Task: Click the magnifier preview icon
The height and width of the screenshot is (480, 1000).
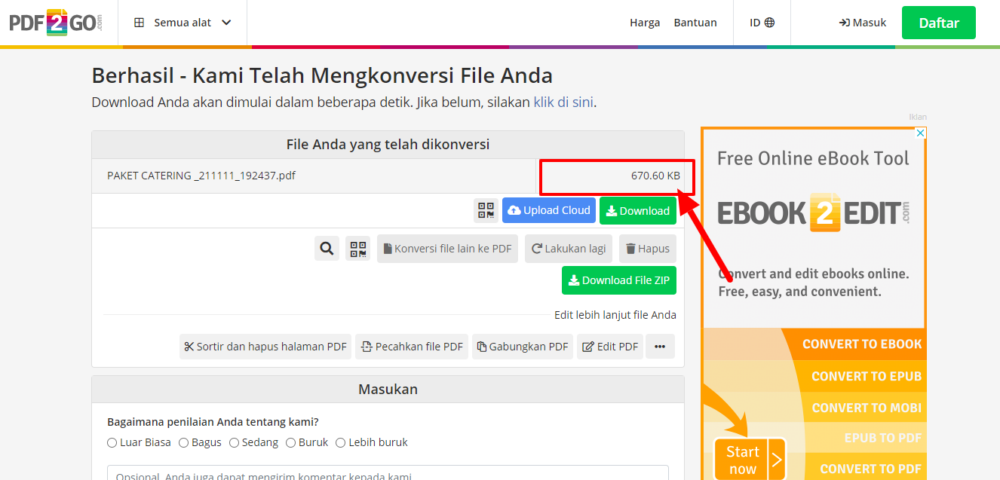Action: coord(326,249)
